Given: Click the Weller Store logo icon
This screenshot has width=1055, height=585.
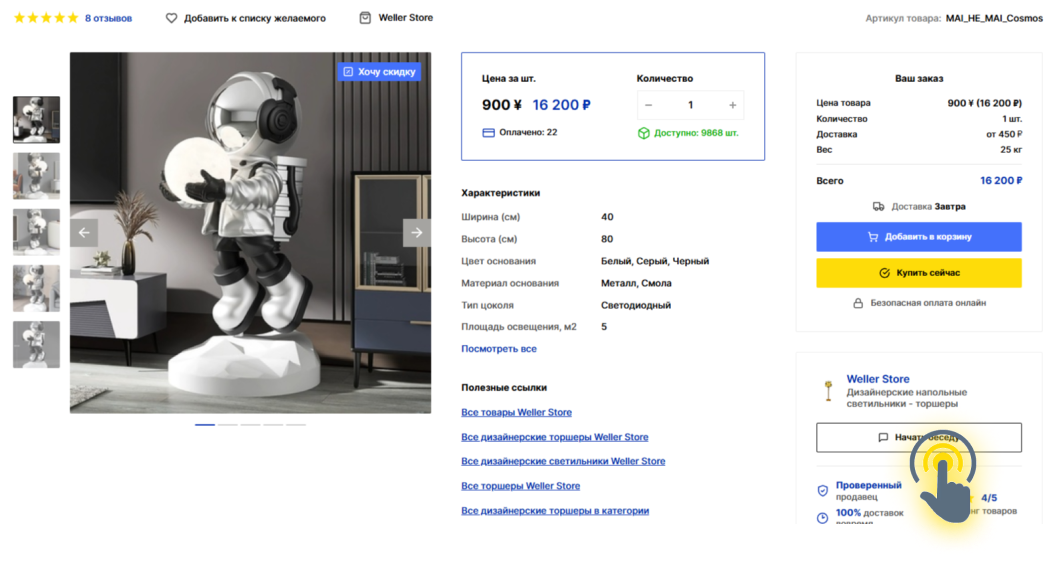Looking at the screenshot, I should point(828,390).
